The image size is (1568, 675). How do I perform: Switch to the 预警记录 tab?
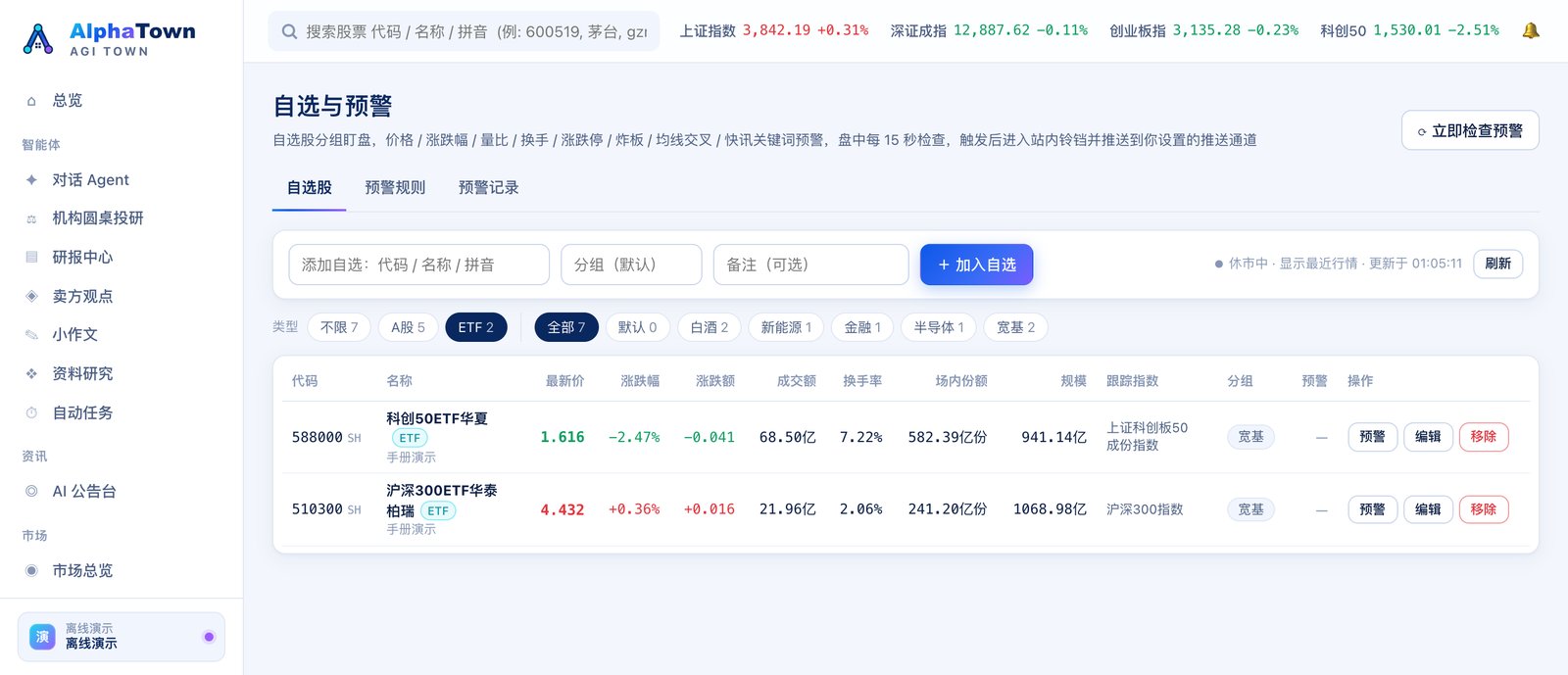click(488, 188)
